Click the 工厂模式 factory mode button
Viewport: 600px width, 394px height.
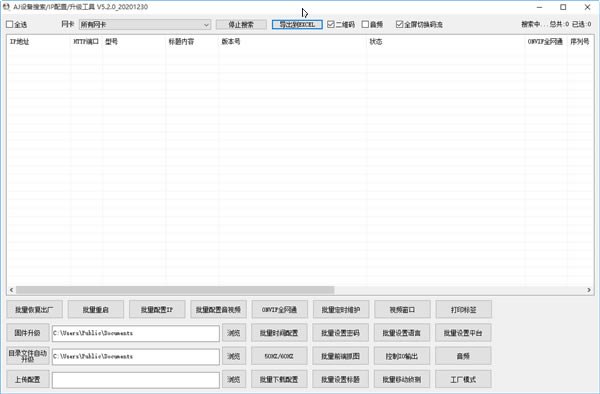463,379
